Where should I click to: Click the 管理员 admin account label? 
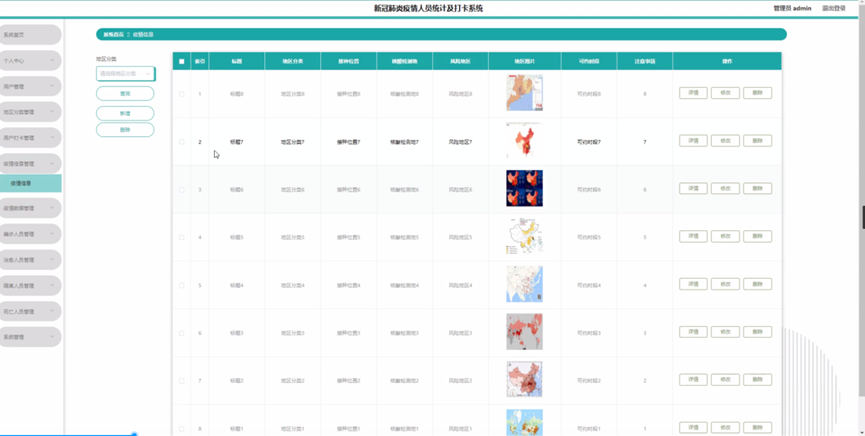(x=792, y=8)
